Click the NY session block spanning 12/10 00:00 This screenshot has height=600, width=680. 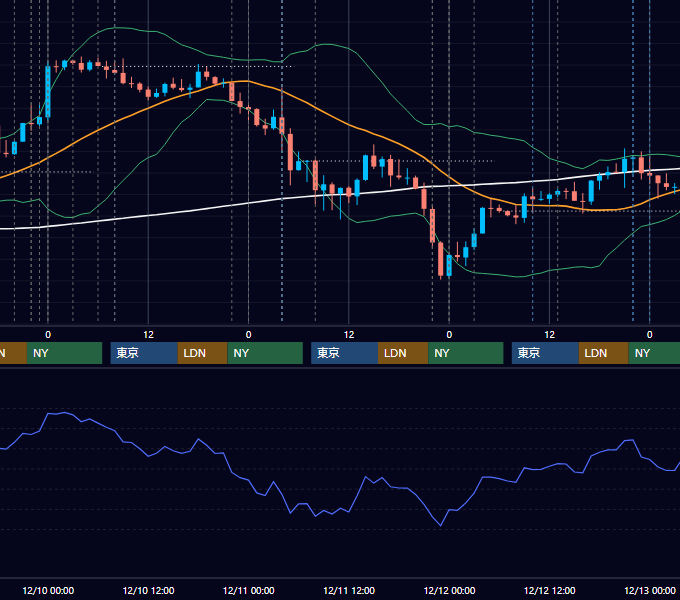pyautogui.click(x=64, y=353)
